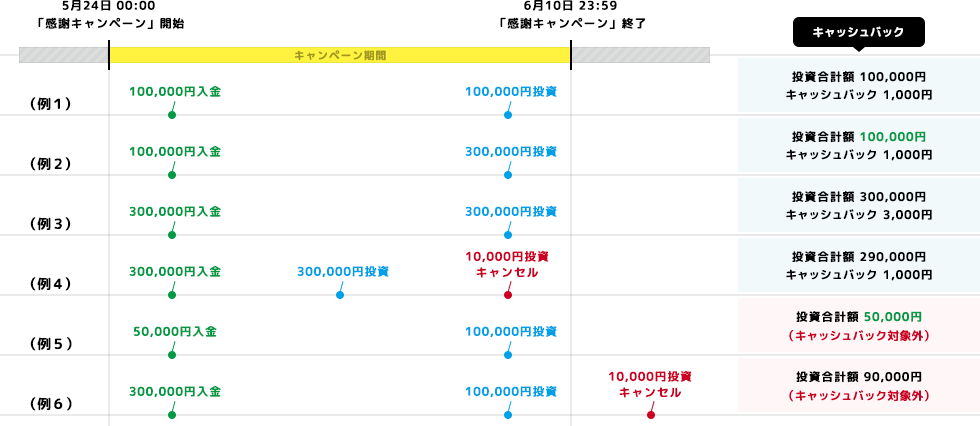Viewport: 980px width, 426px height.
Task: Click the black キャッシュバック header label
Action: [858, 33]
